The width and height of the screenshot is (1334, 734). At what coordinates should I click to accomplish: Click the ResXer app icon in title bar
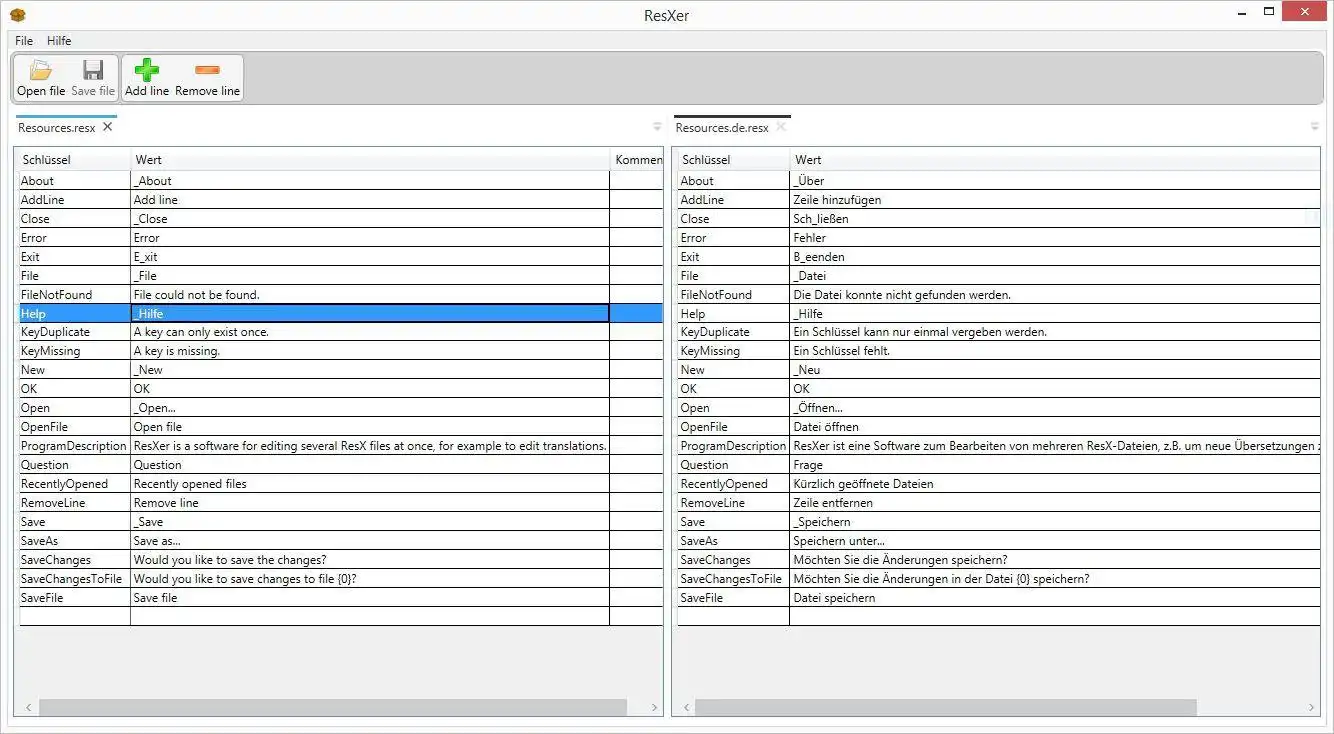17,15
